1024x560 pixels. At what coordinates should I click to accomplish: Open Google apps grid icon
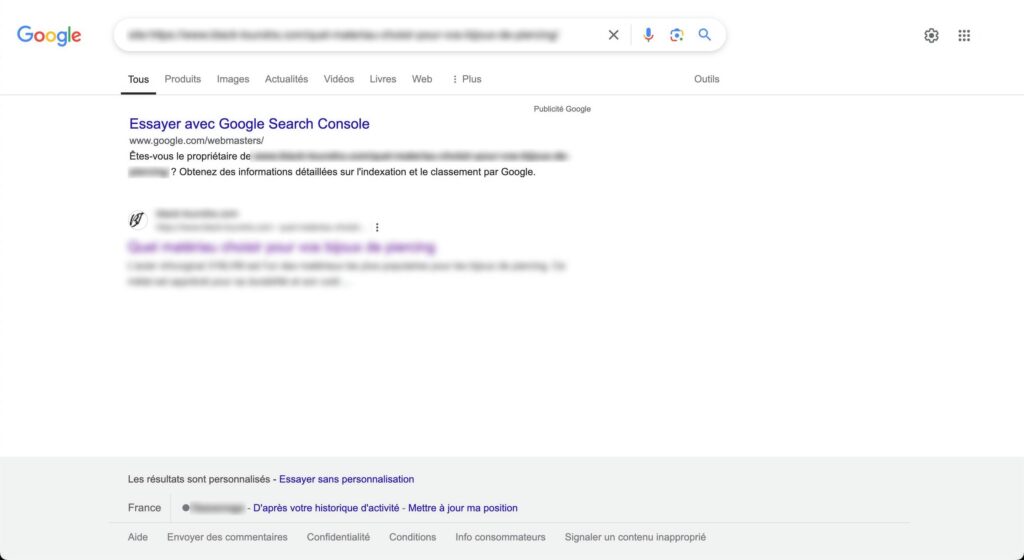tap(964, 35)
